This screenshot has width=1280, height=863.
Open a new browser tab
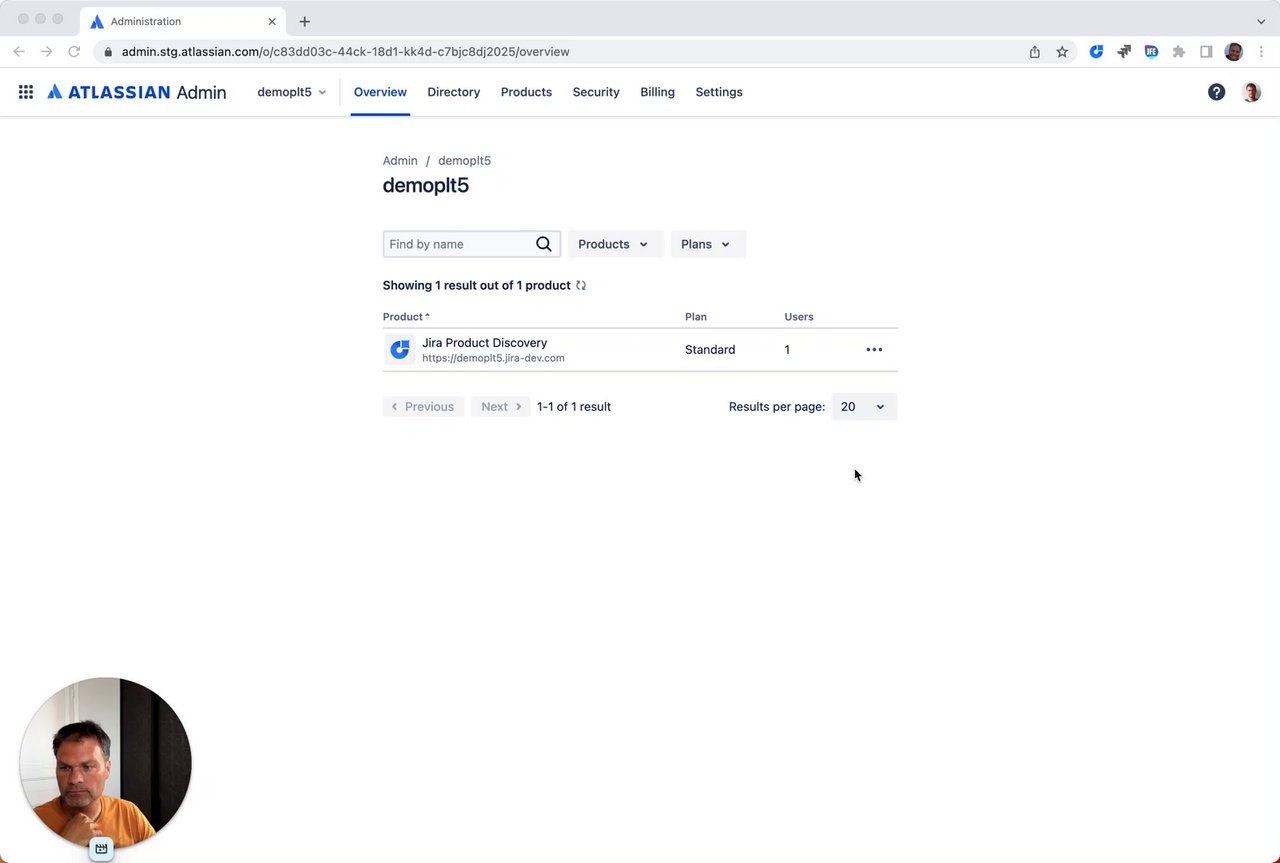pos(304,21)
